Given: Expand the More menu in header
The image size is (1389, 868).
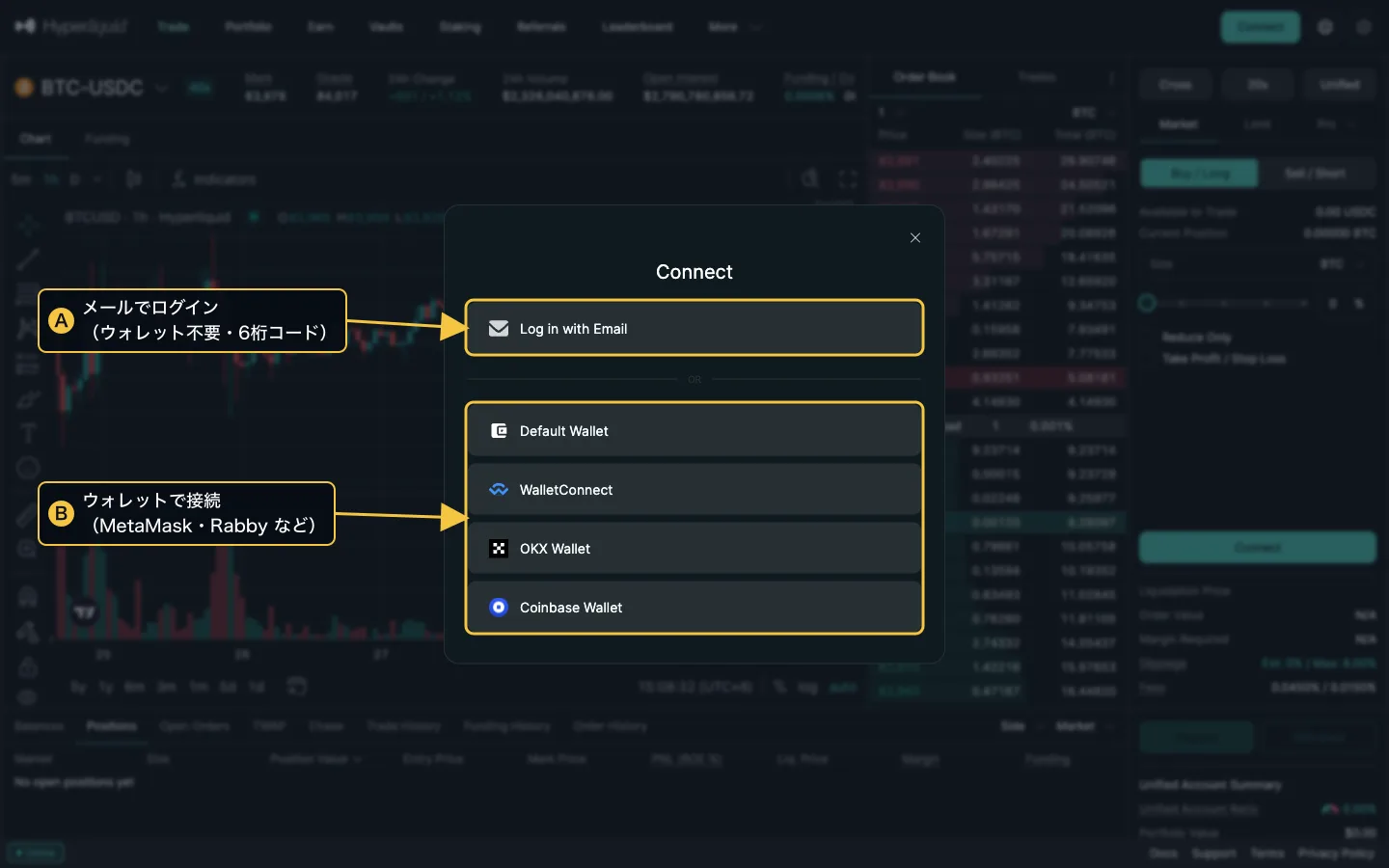Looking at the screenshot, I should pos(734,27).
